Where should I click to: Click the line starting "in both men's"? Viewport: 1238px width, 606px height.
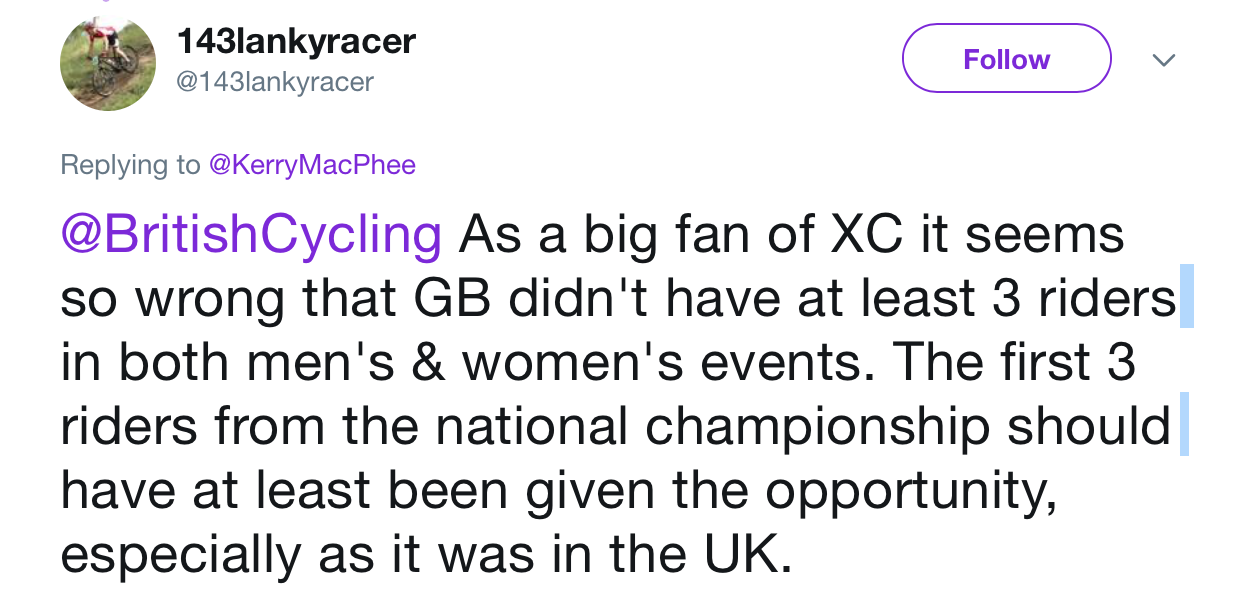click(597, 363)
